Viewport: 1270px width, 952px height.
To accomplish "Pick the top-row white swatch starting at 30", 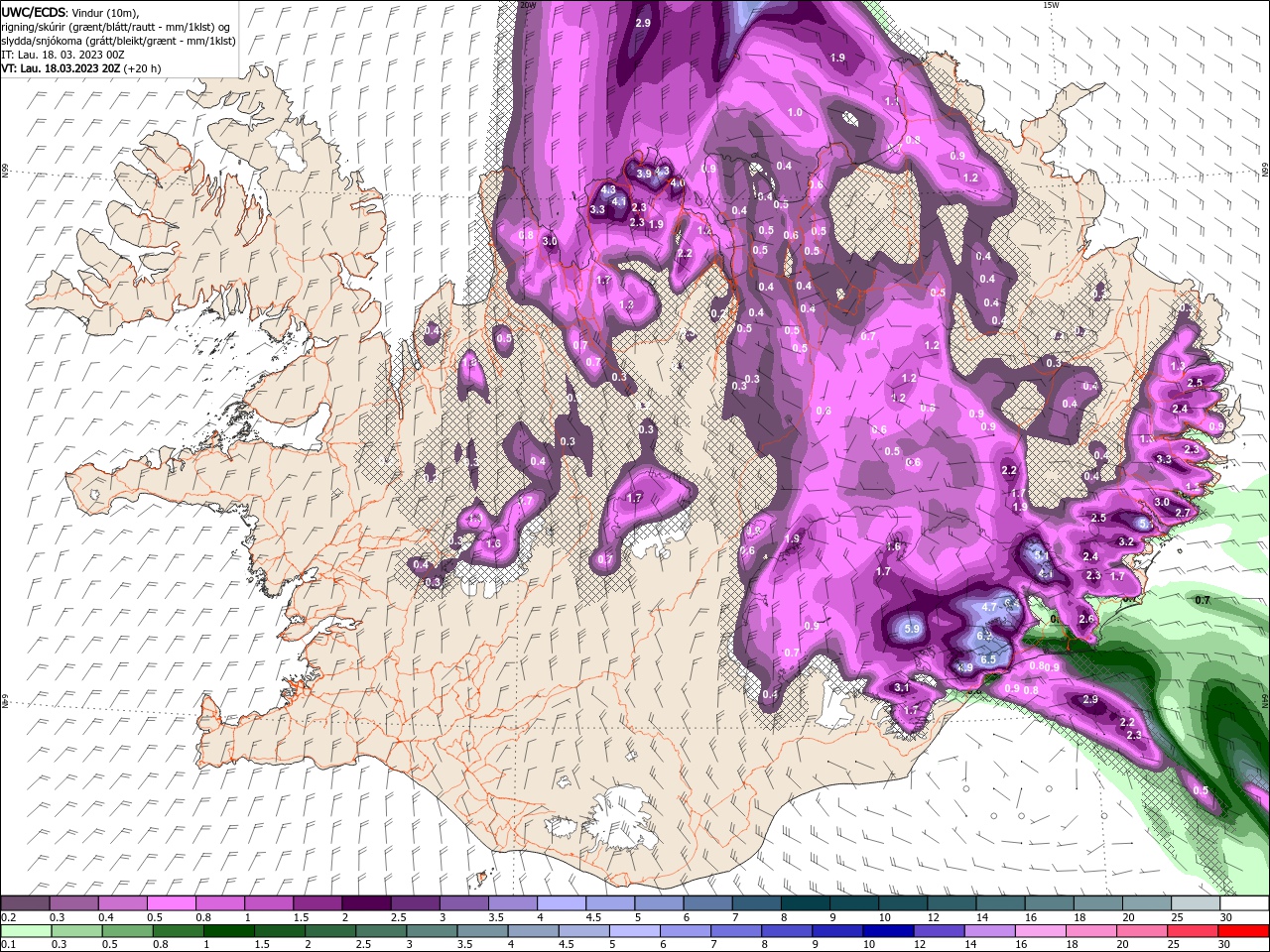I will tap(1244, 903).
